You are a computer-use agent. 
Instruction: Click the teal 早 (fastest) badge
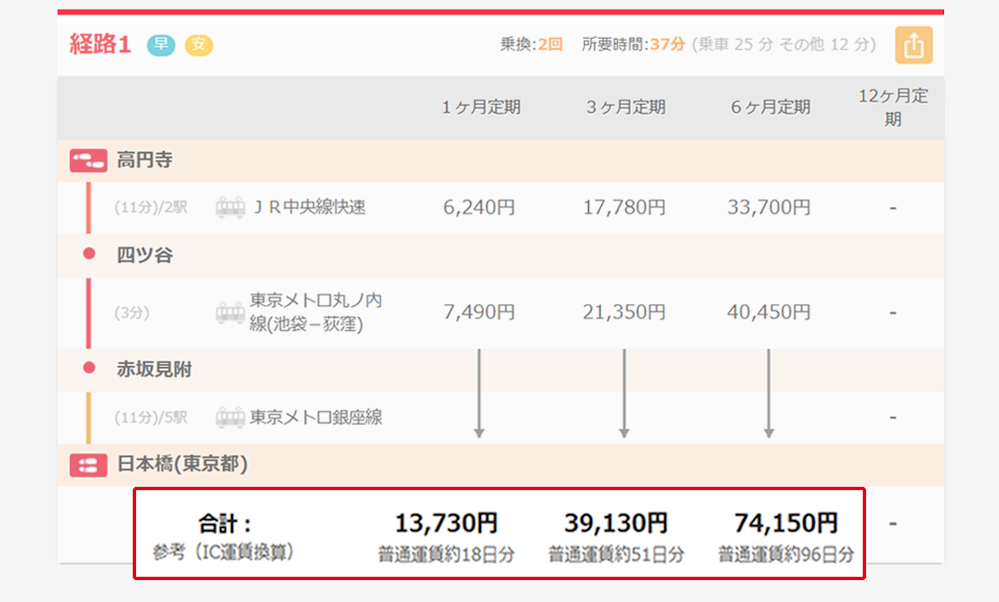pos(161,45)
